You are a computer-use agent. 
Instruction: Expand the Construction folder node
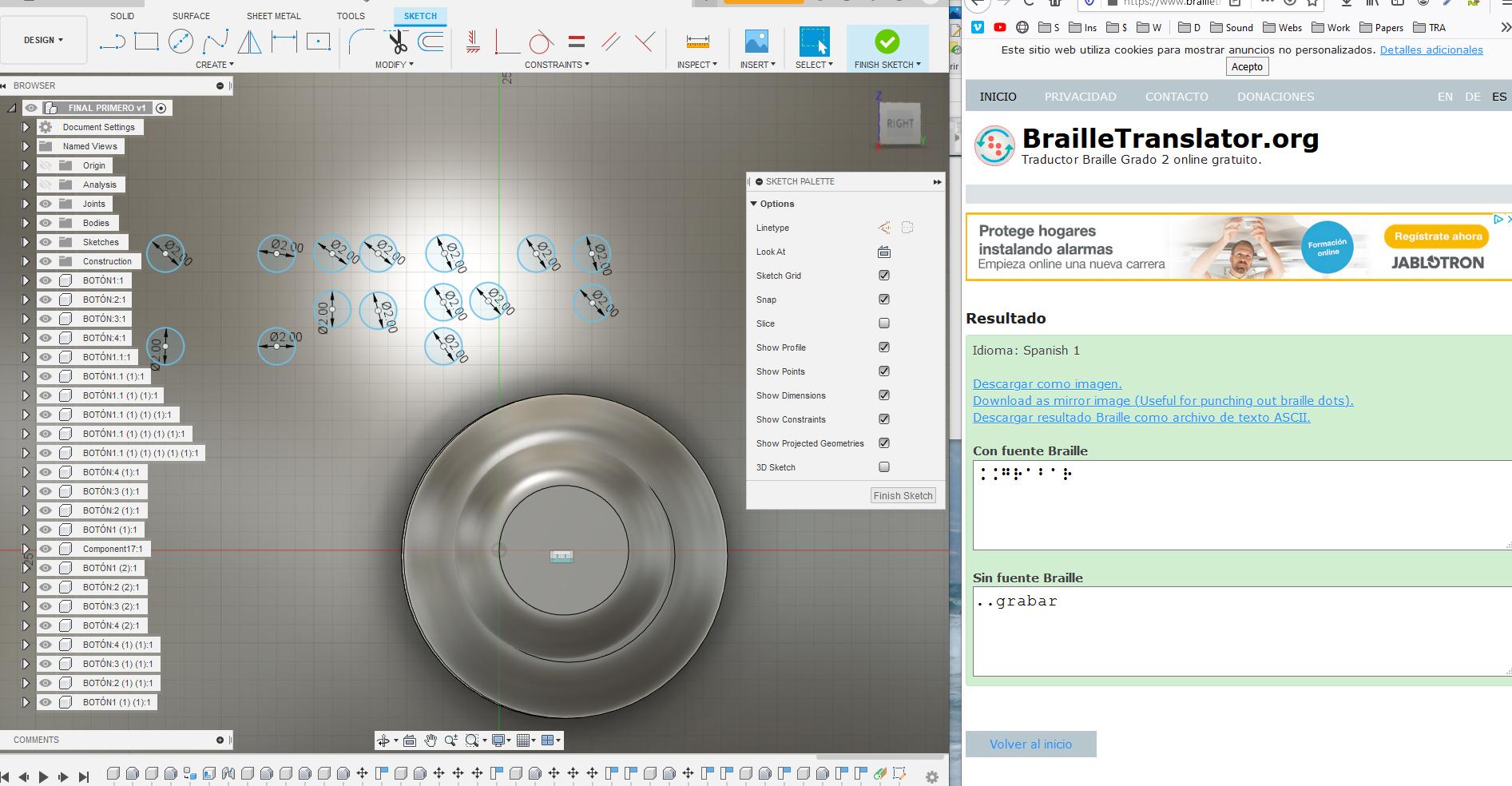click(25, 261)
